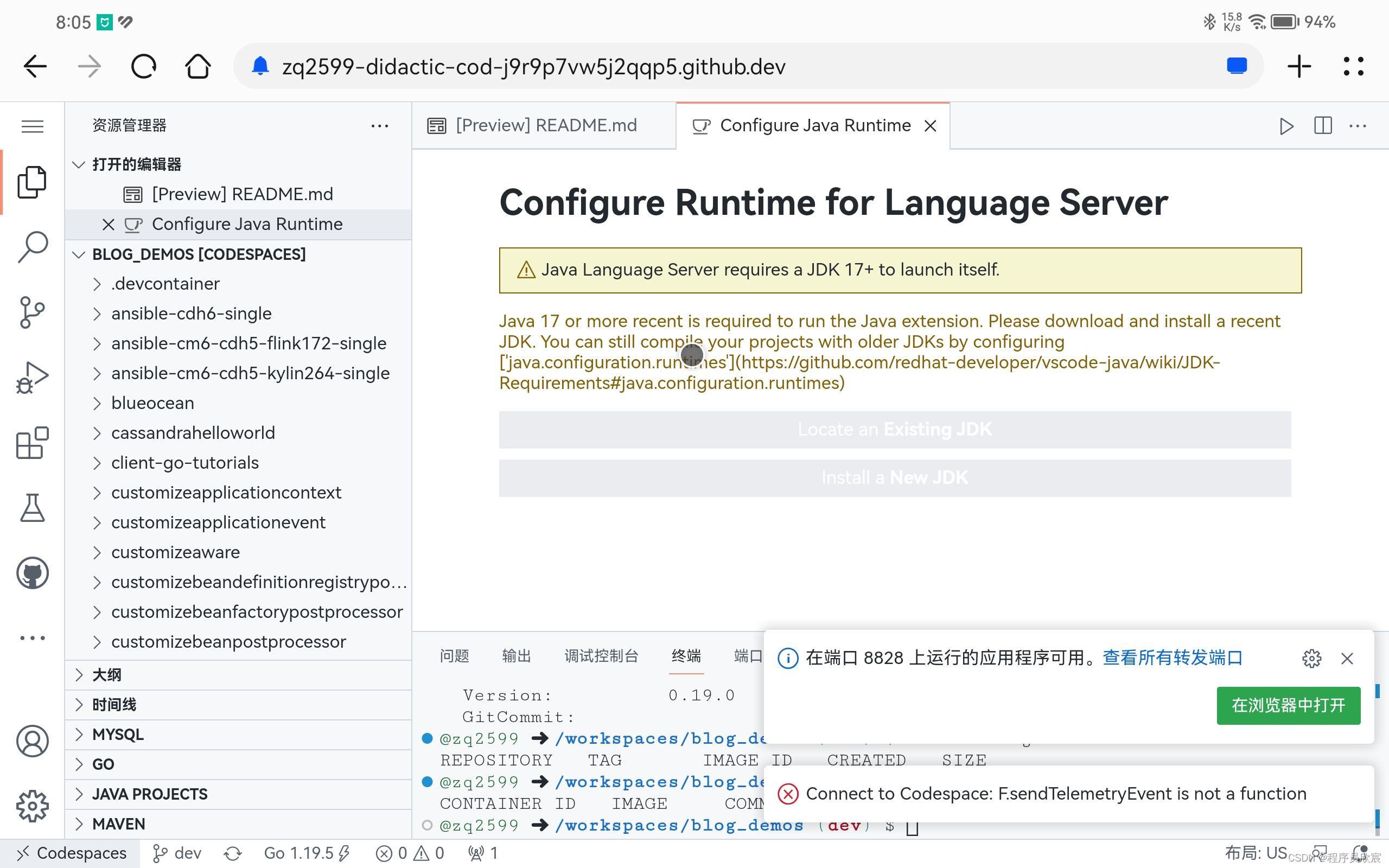Switch to the 调试控制台 debug console tab

[601, 656]
